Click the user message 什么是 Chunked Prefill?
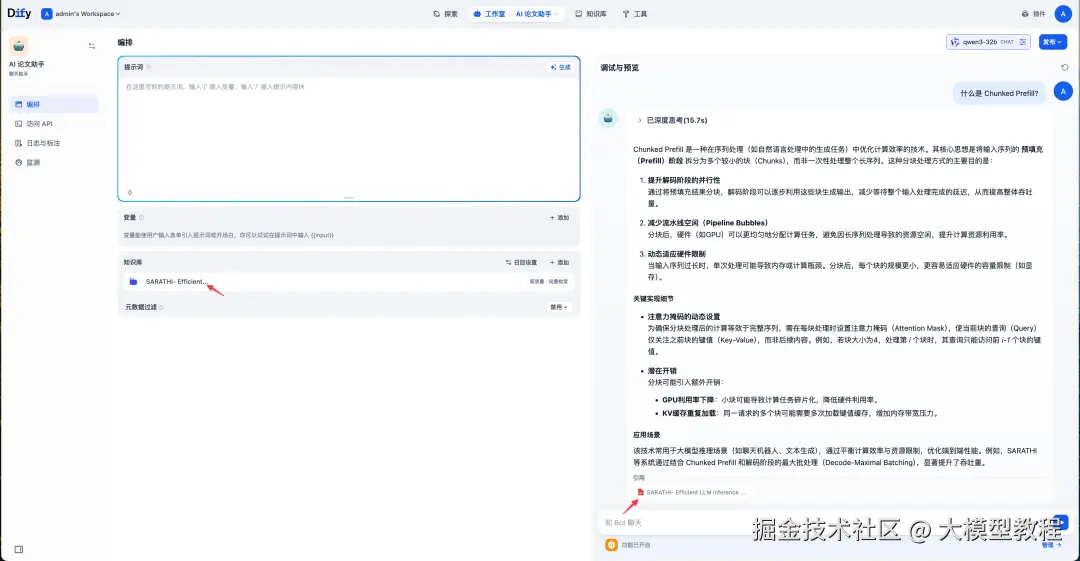The height and width of the screenshot is (561, 1080). pyautogui.click(x=999, y=93)
